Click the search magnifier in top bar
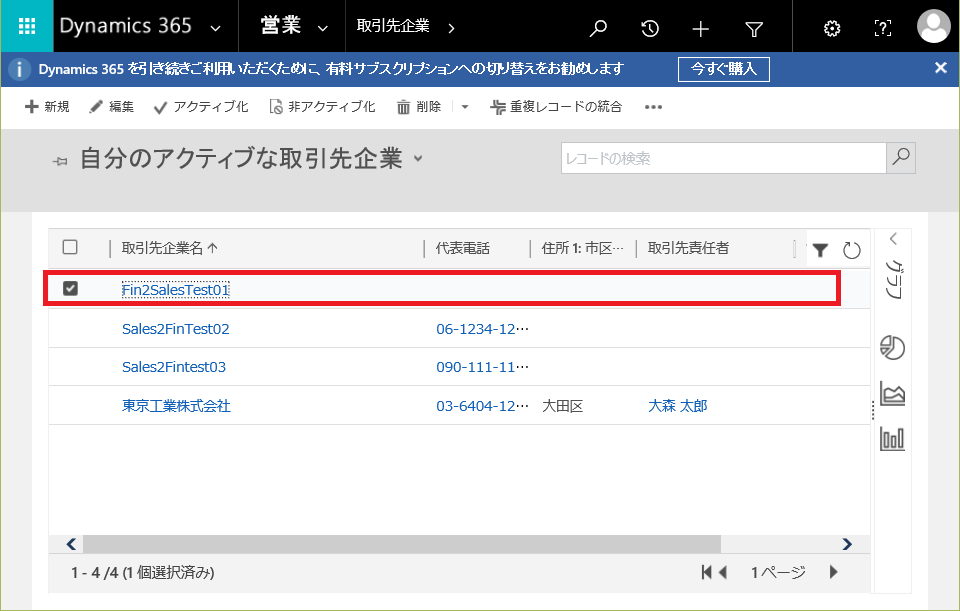Screen dimensions: 960x611 (598, 28)
